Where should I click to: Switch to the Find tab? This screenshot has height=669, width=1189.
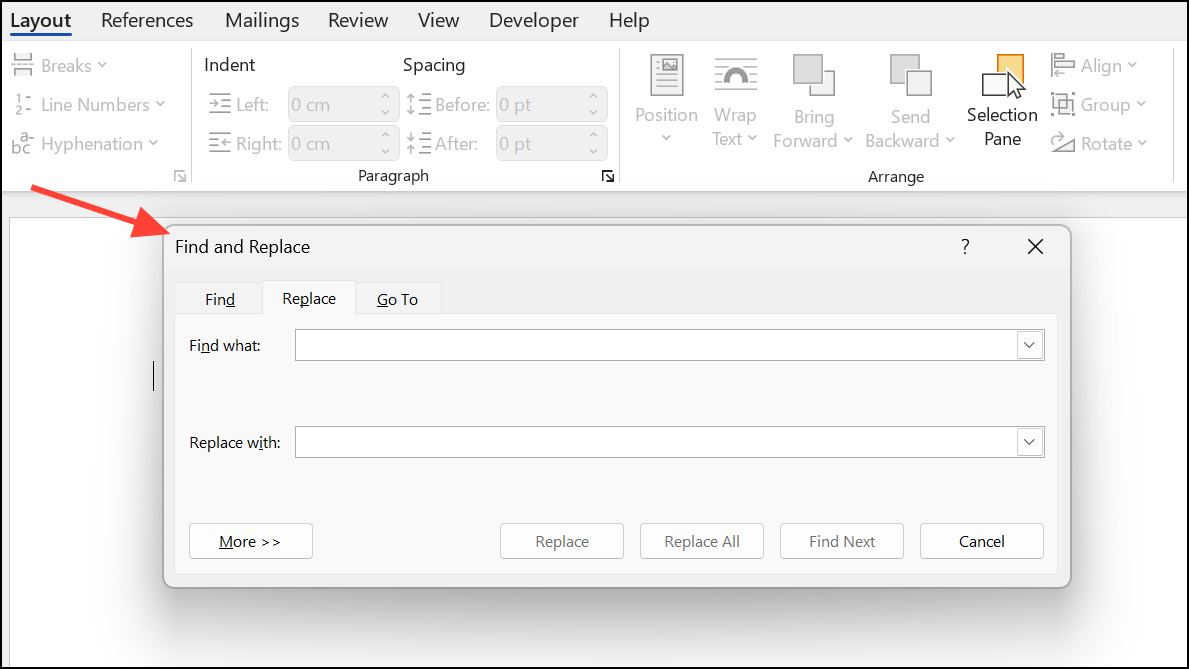click(x=220, y=299)
